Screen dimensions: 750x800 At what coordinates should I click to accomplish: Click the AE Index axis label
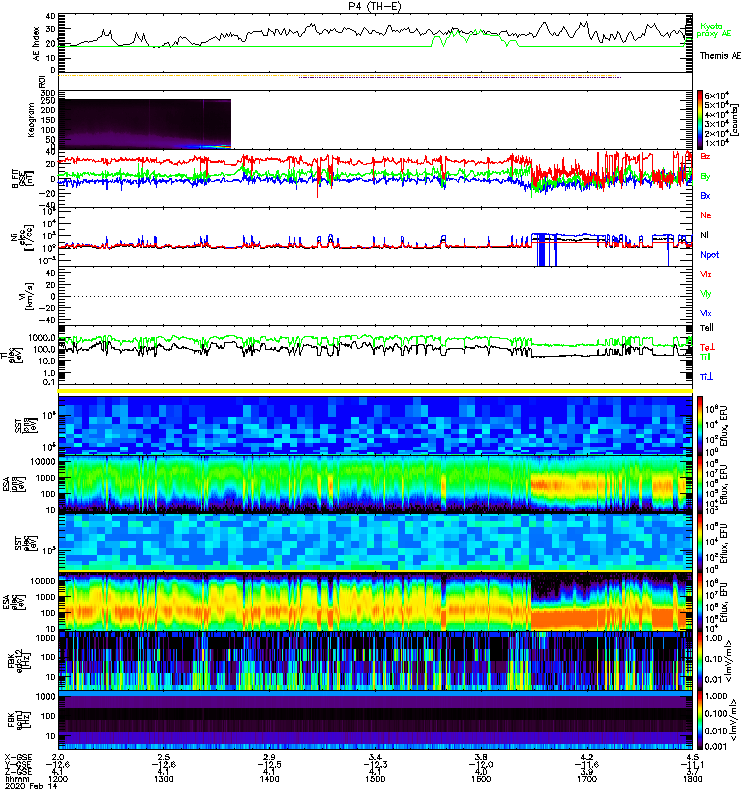[x=37, y=43]
